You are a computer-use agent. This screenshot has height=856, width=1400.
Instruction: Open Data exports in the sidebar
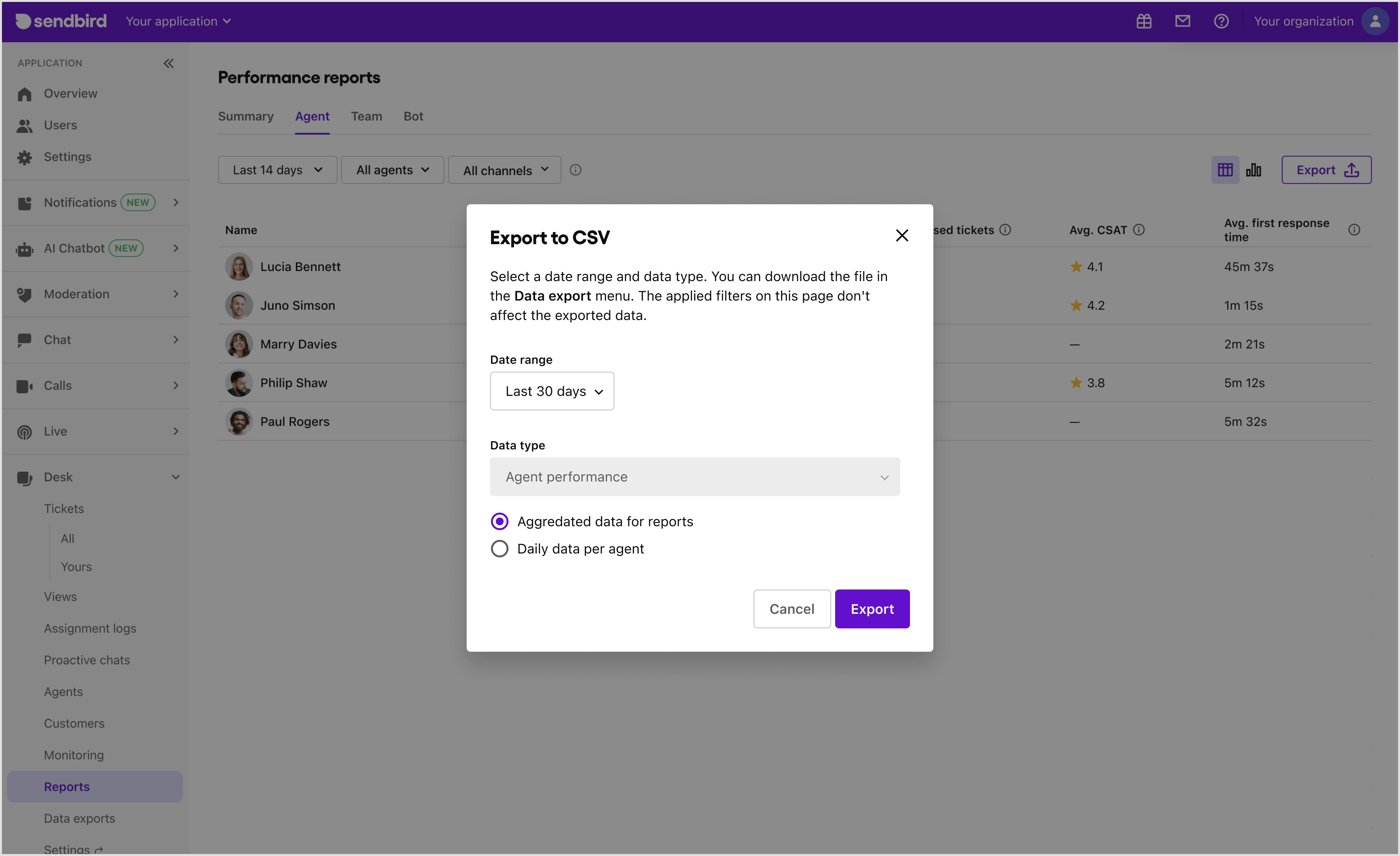click(x=79, y=818)
